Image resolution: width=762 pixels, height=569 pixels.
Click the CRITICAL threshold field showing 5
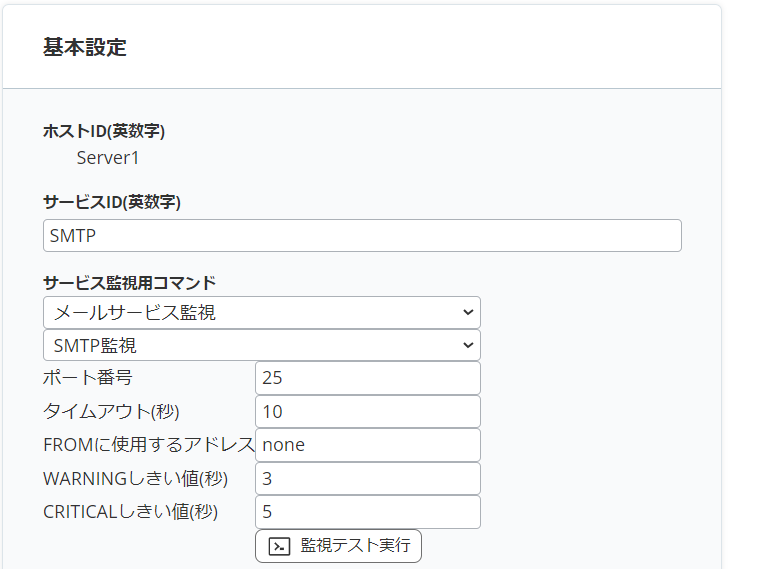click(x=367, y=512)
